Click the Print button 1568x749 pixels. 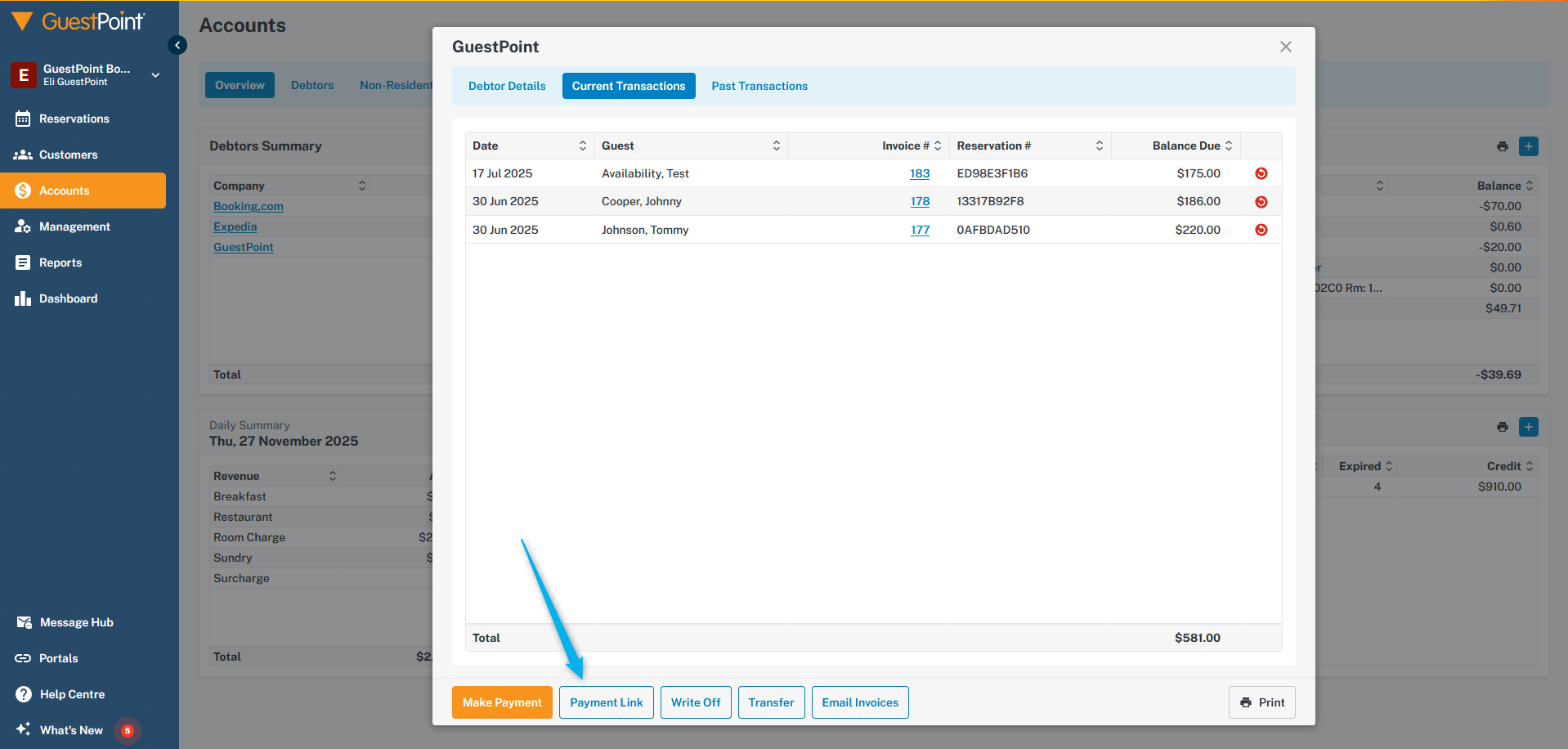[1261, 702]
